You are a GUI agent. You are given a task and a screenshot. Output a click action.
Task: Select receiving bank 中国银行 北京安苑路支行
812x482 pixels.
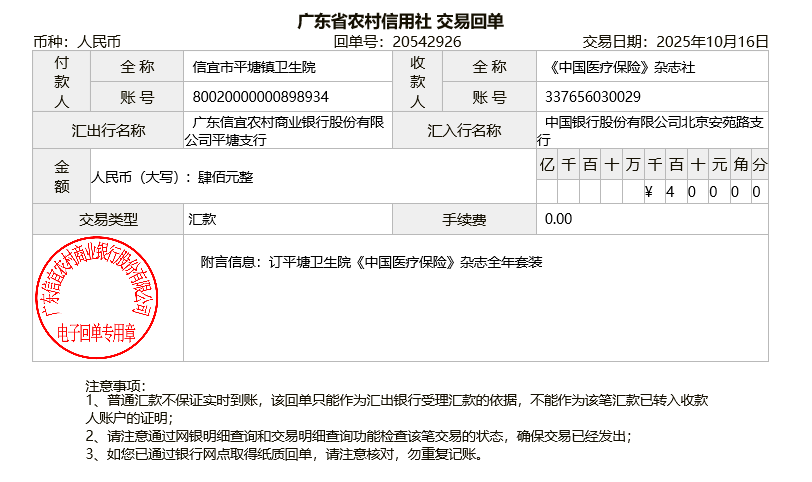coord(653,131)
